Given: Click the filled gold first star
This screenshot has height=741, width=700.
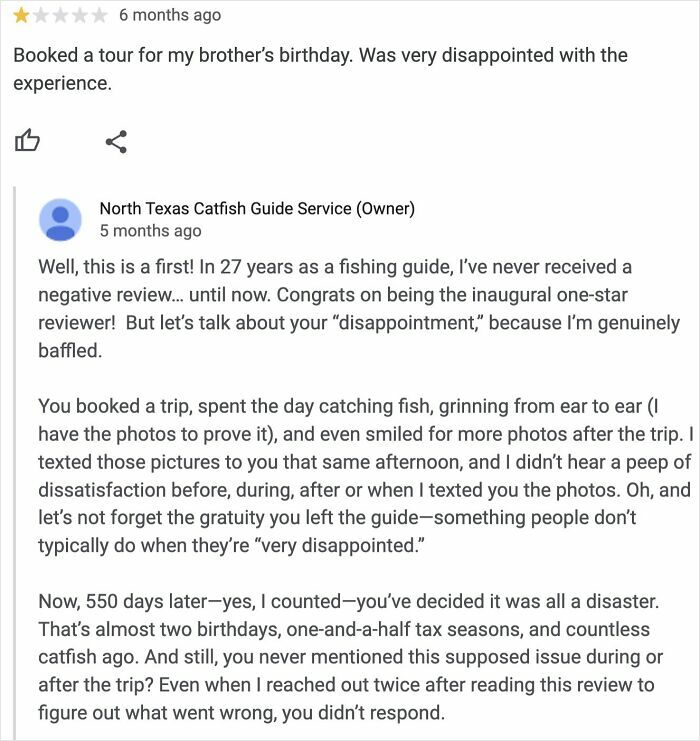Looking at the screenshot, I should pos(21,15).
